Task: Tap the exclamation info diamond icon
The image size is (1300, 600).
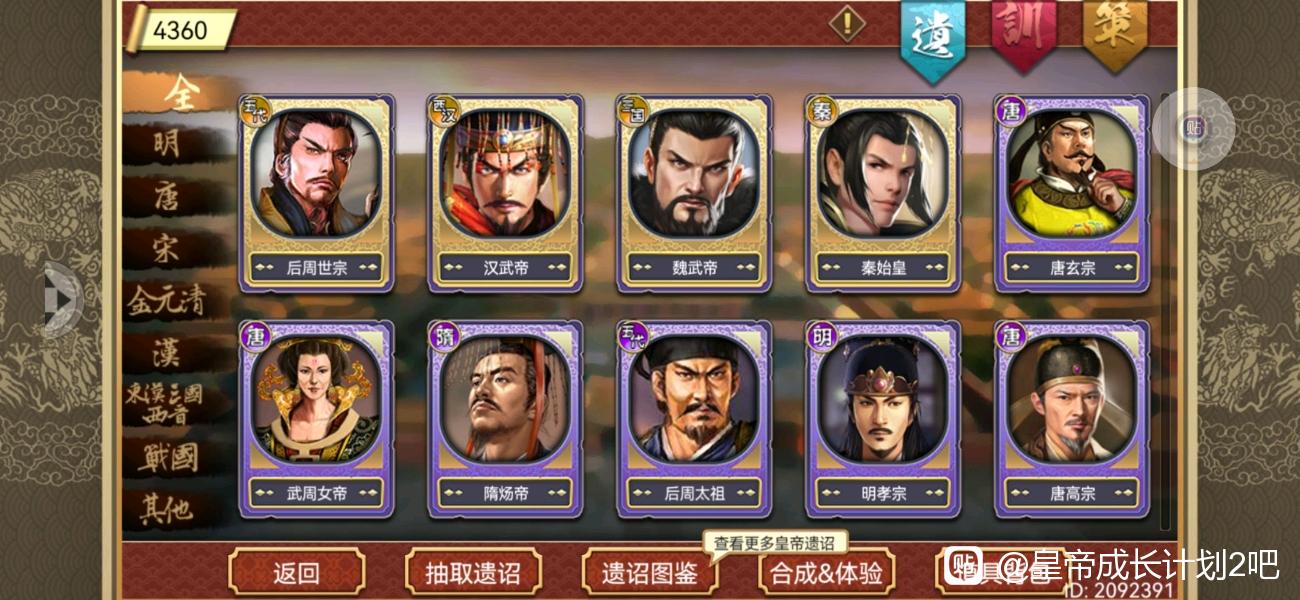Action: [x=847, y=24]
